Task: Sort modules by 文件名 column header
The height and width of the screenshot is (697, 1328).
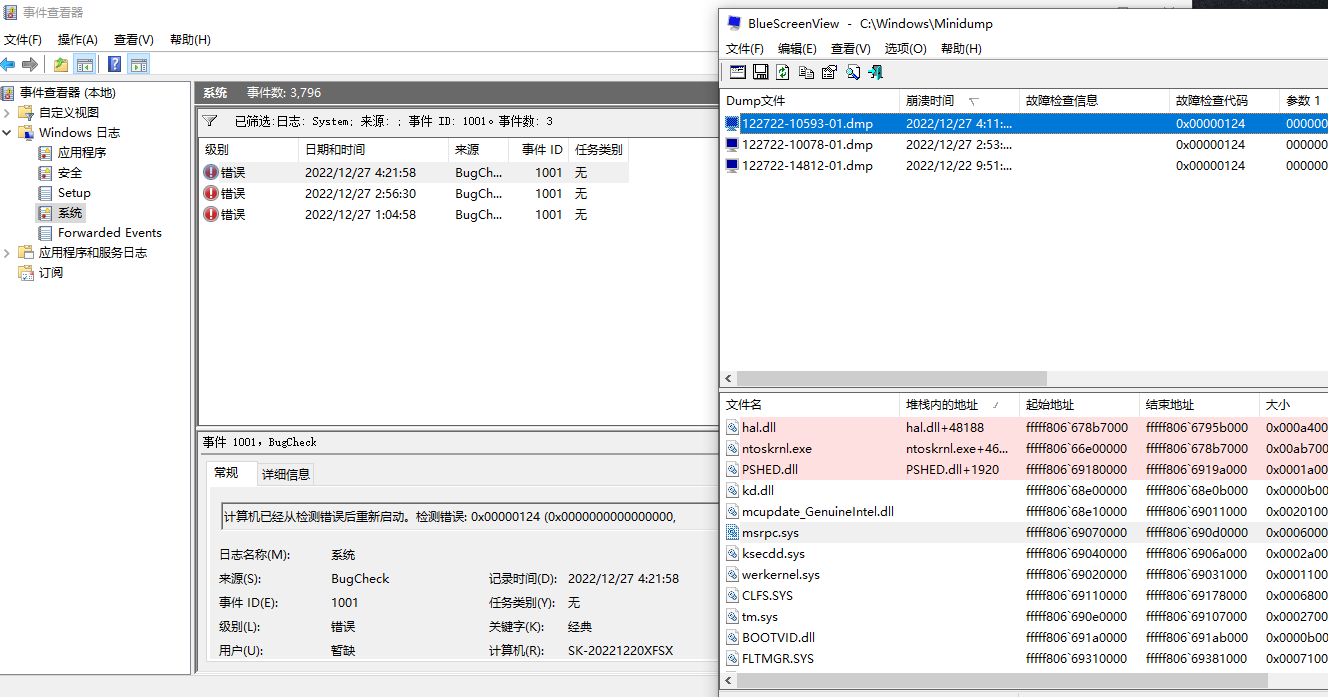Action: click(810, 405)
